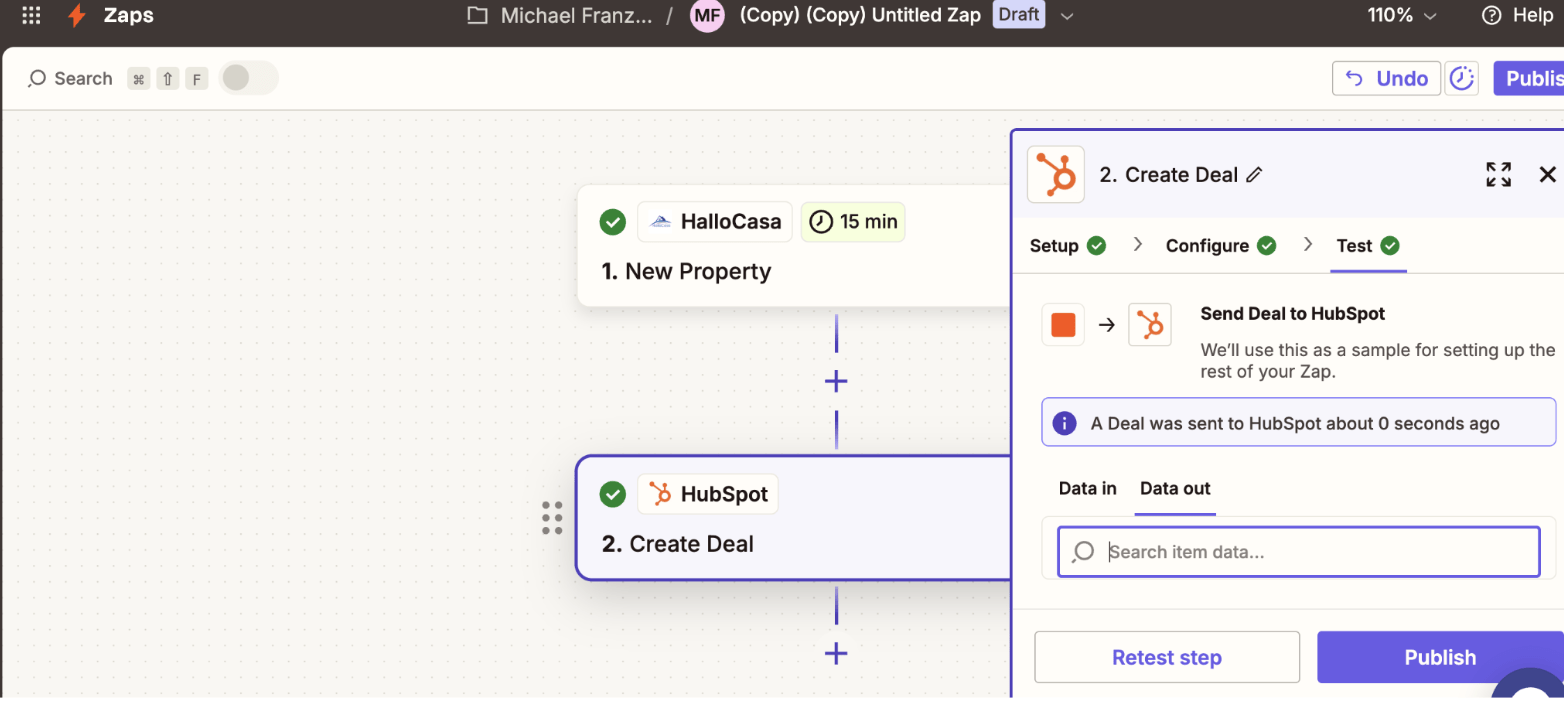Click the magnifier in item data search
1564x706 pixels.
pos(1083,552)
